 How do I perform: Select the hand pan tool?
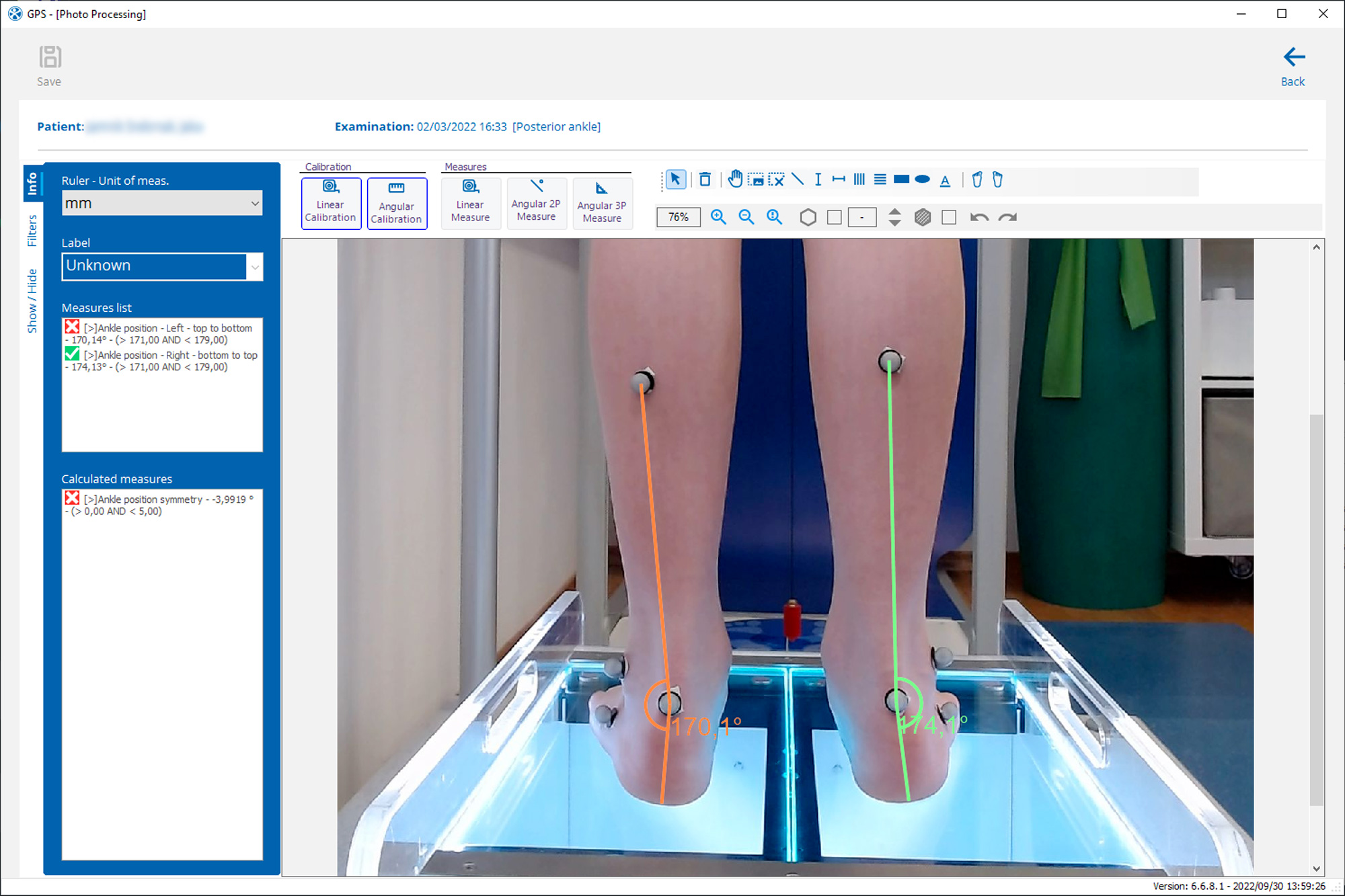pos(734,179)
